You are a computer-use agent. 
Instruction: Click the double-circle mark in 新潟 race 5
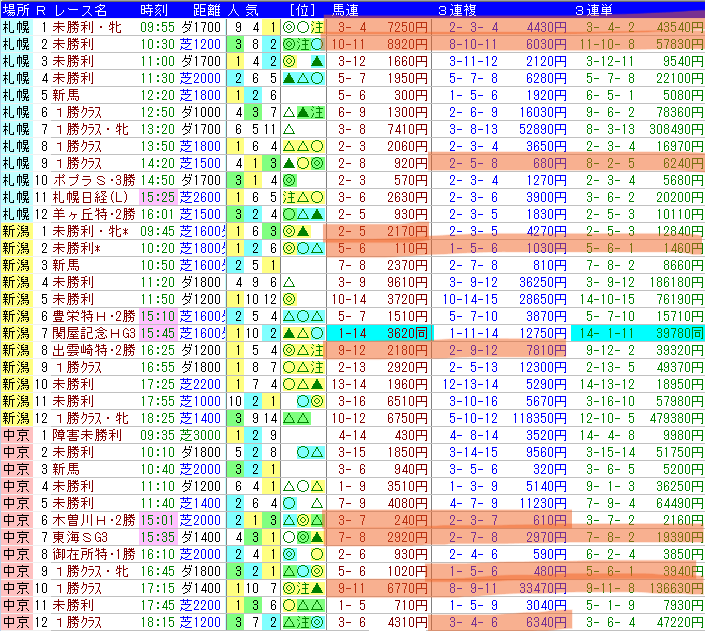289,300
